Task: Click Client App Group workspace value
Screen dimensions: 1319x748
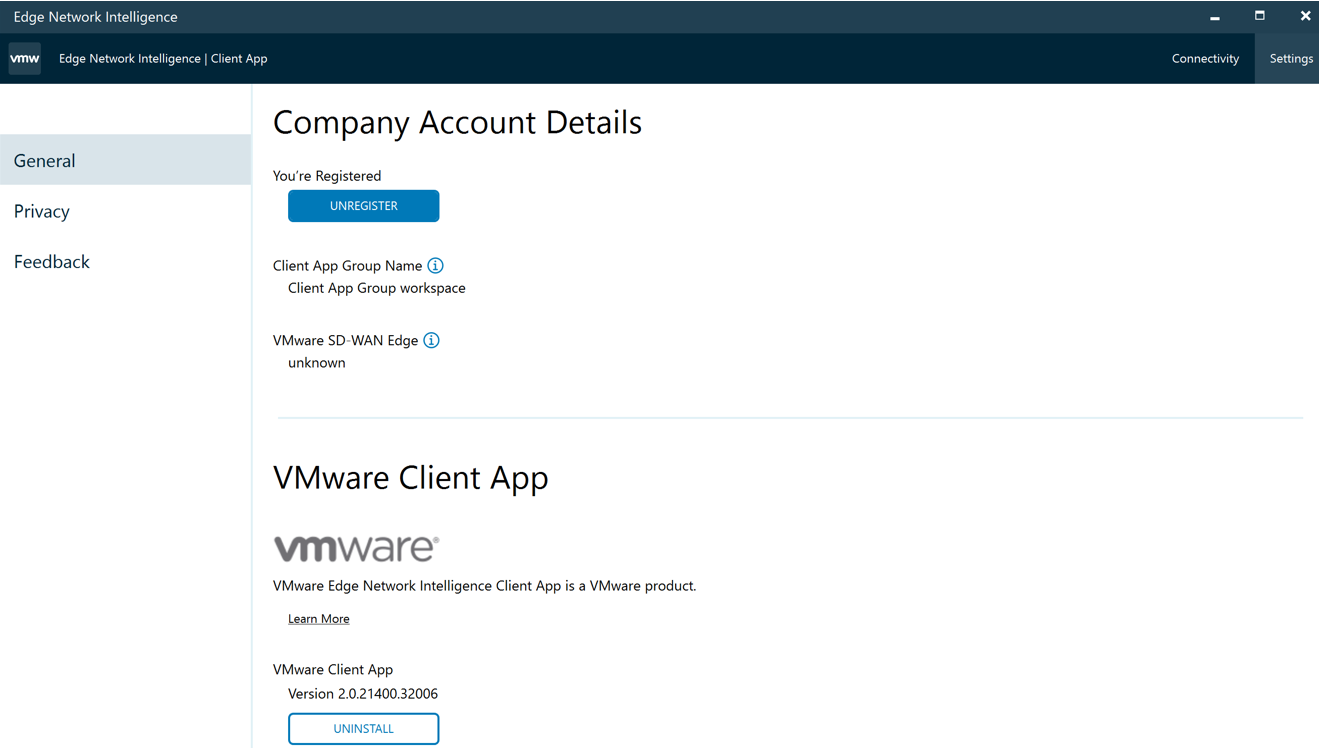Action: coord(377,288)
